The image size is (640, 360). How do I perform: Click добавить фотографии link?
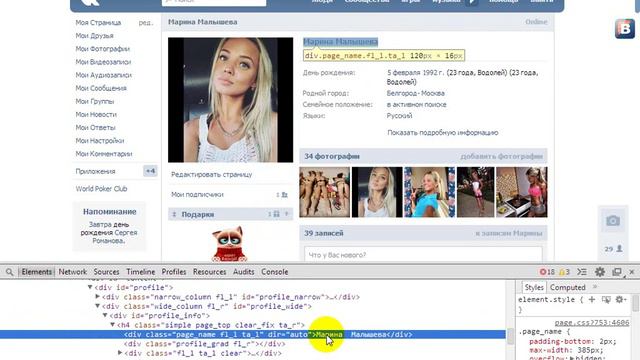click(501, 156)
